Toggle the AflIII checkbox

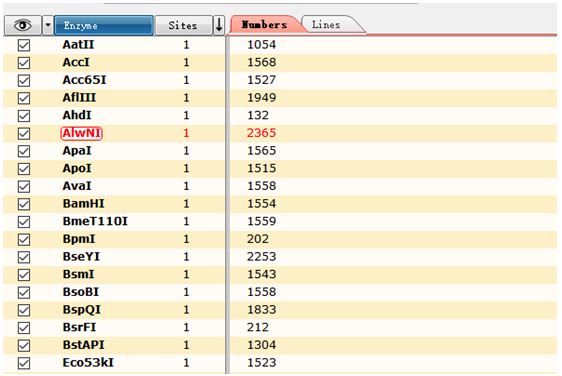24,98
